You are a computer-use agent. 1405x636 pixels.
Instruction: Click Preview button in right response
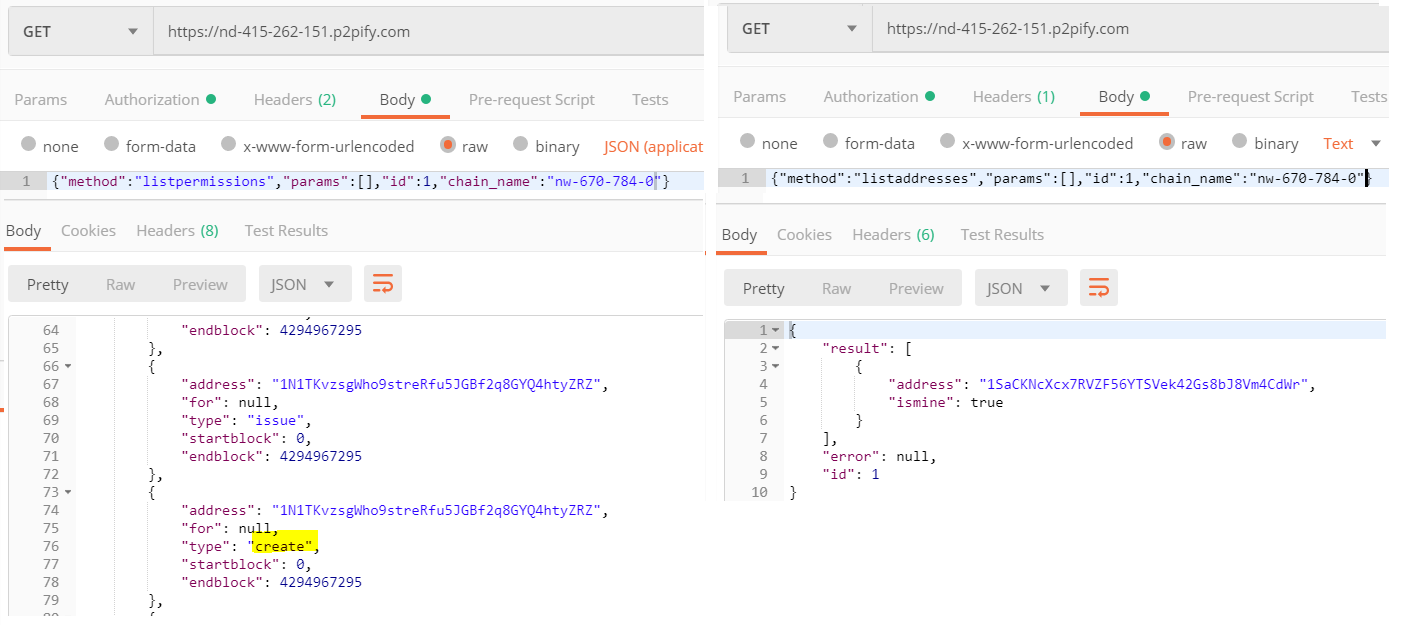click(x=916, y=288)
